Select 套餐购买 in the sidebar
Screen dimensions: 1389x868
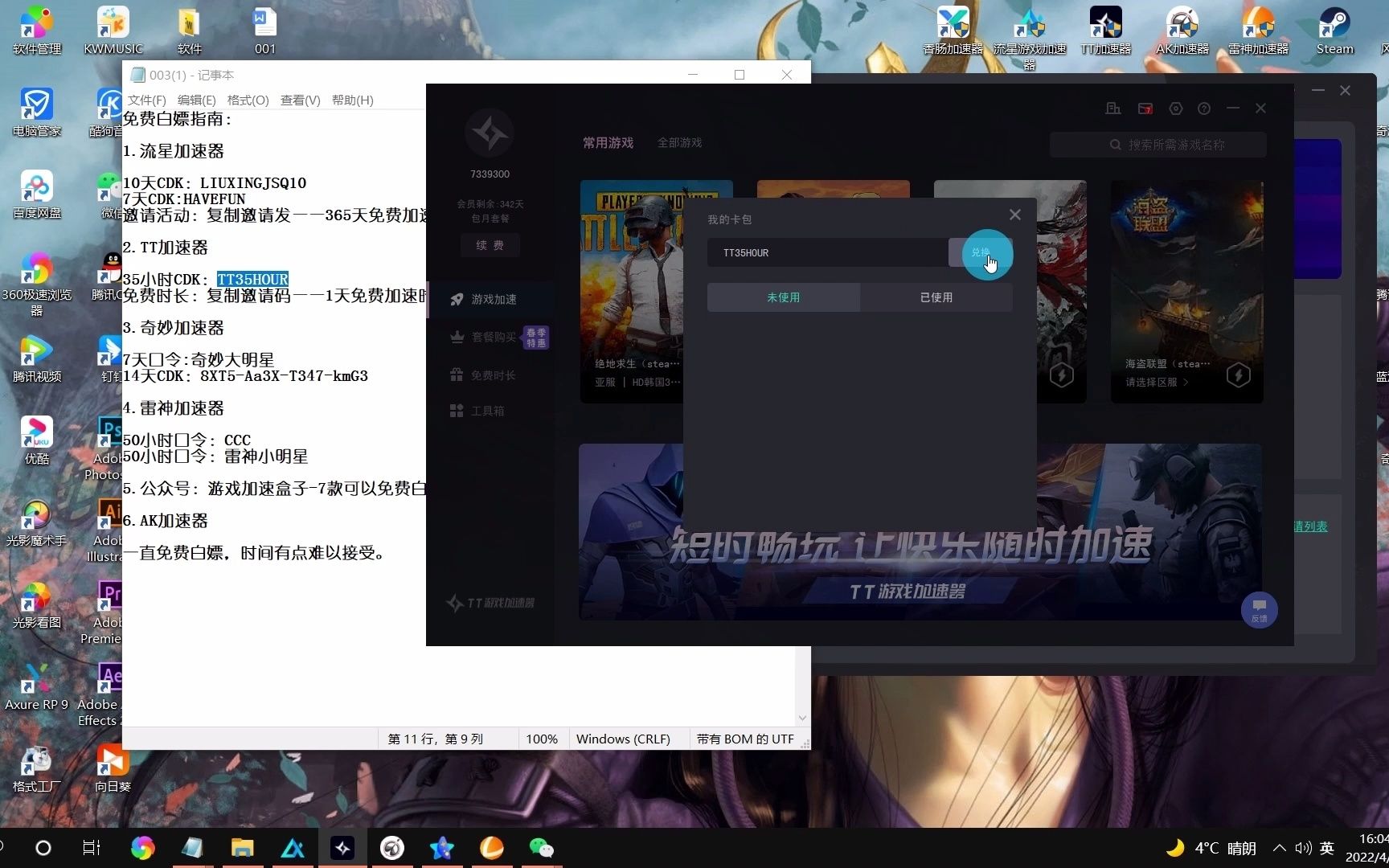(492, 338)
